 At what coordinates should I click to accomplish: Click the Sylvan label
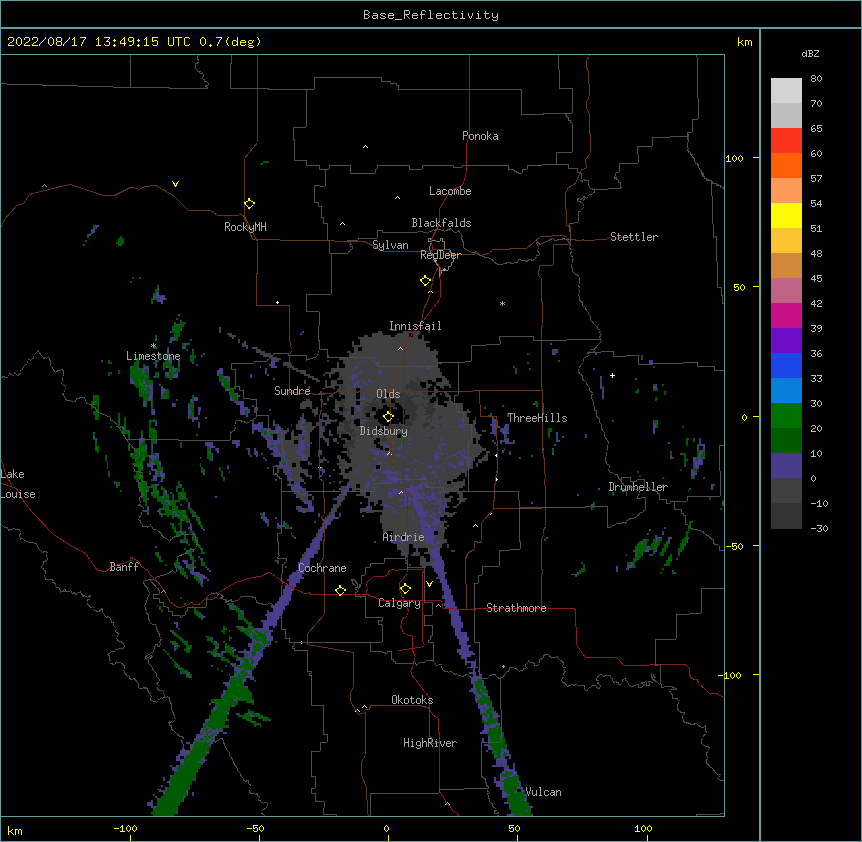point(390,245)
